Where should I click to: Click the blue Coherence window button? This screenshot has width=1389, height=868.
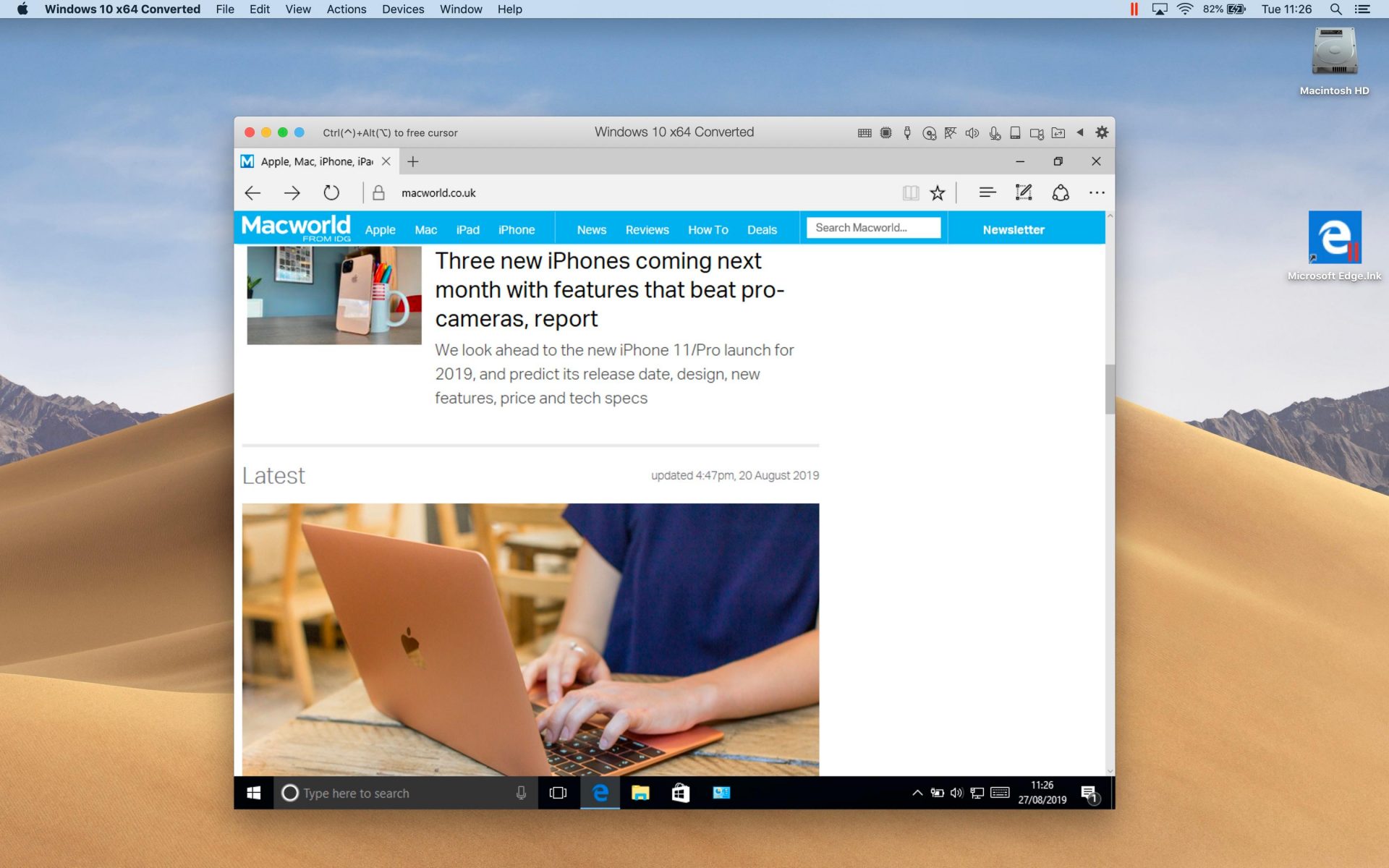click(x=300, y=132)
